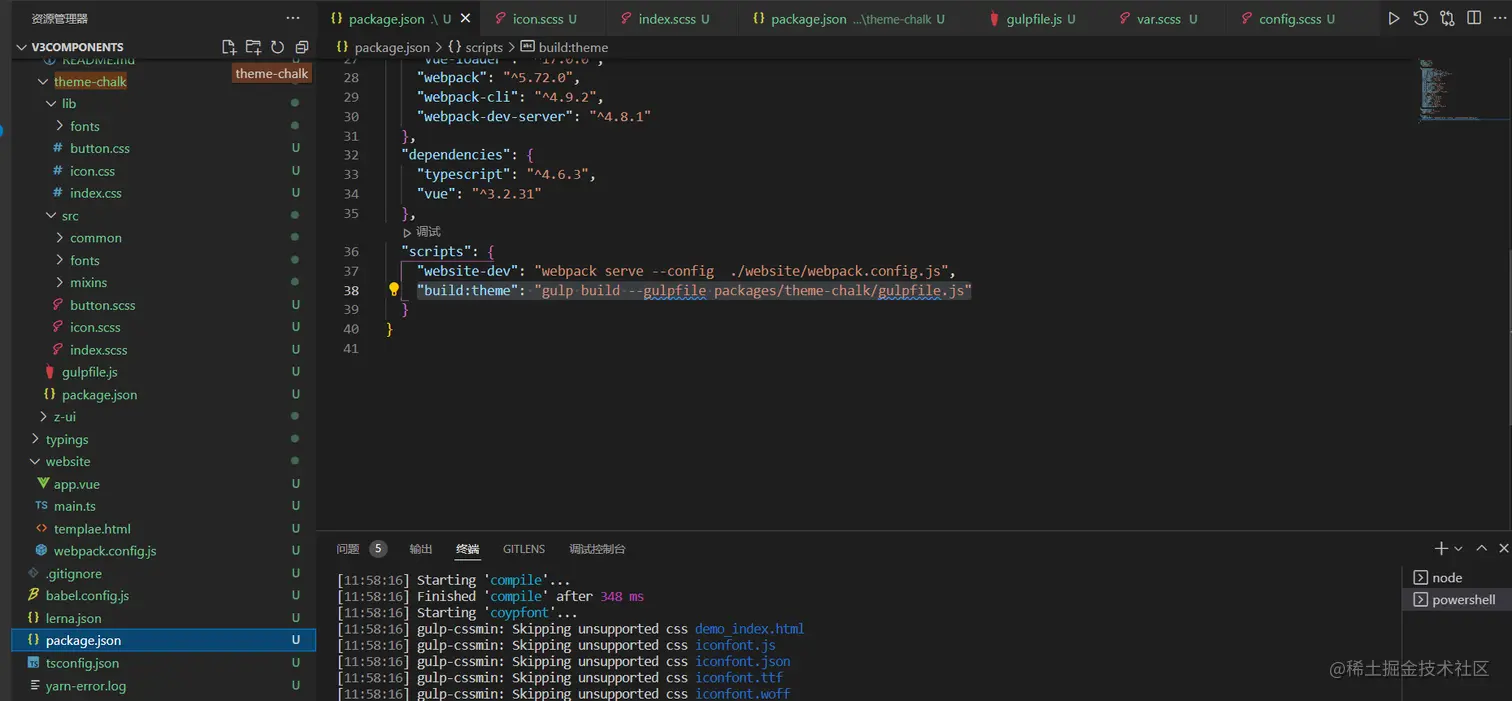
Task: Open button.css in lib folder
Action: [100, 148]
